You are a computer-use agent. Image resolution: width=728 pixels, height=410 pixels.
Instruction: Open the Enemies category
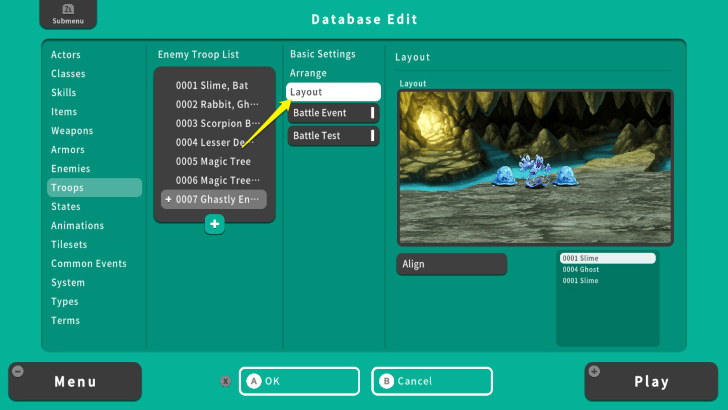(x=71, y=169)
